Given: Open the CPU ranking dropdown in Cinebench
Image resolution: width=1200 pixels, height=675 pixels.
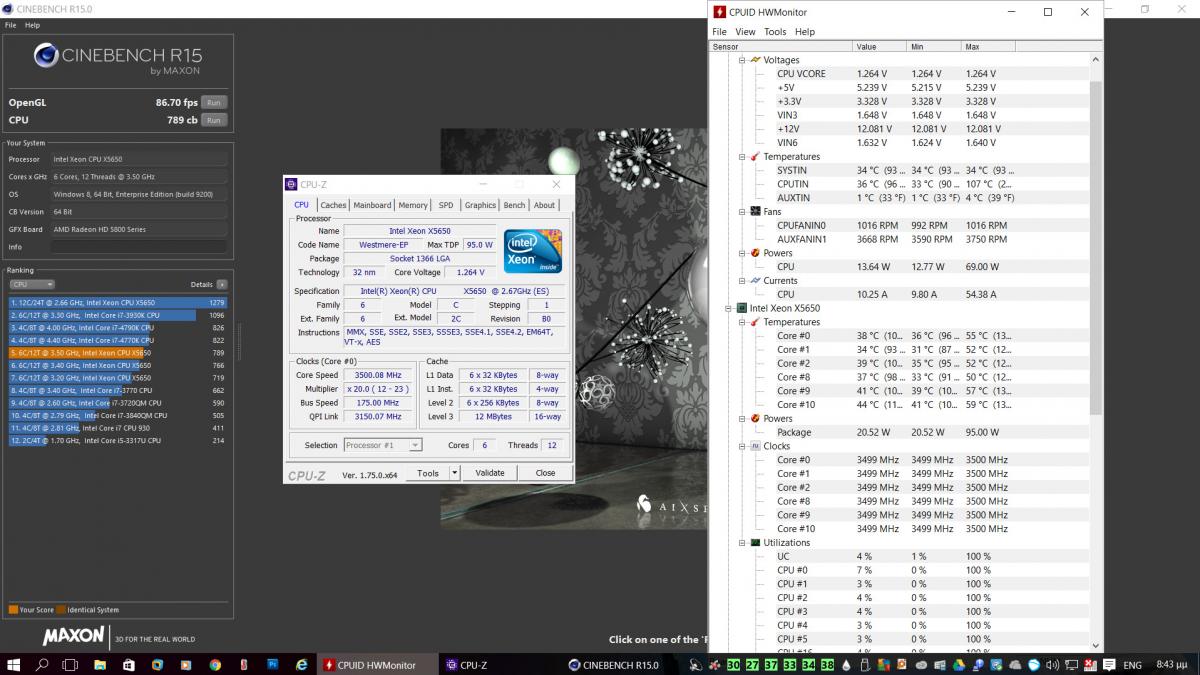Looking at the screenshot, I should pos(30,285).
